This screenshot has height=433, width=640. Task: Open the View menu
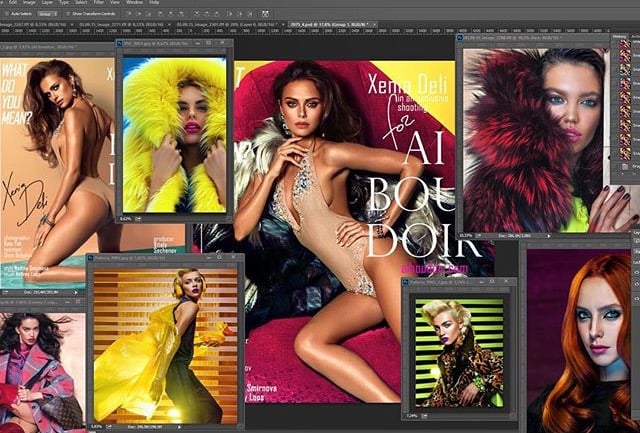tap(115, 2)
